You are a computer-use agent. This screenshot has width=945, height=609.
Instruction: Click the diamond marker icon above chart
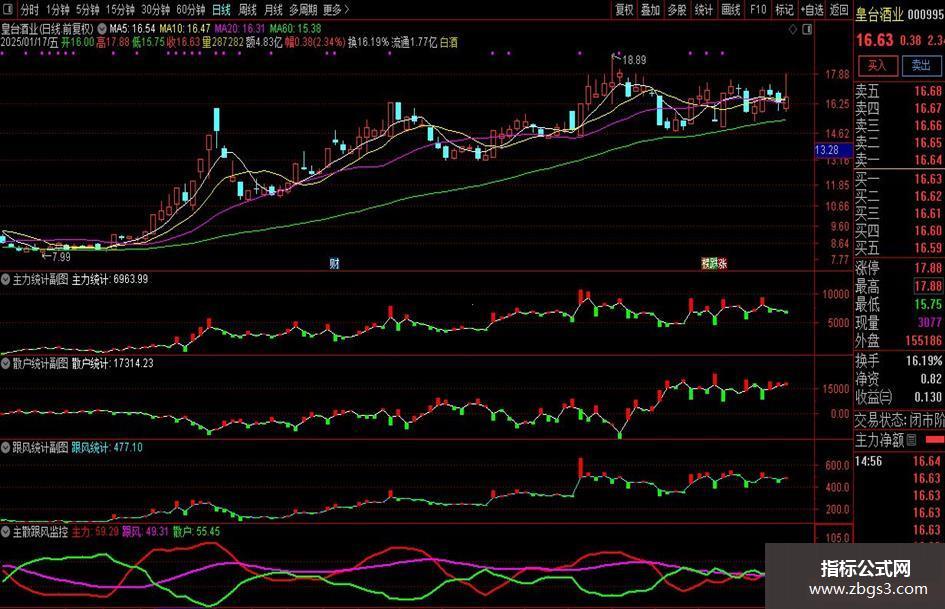coord(793,29)
